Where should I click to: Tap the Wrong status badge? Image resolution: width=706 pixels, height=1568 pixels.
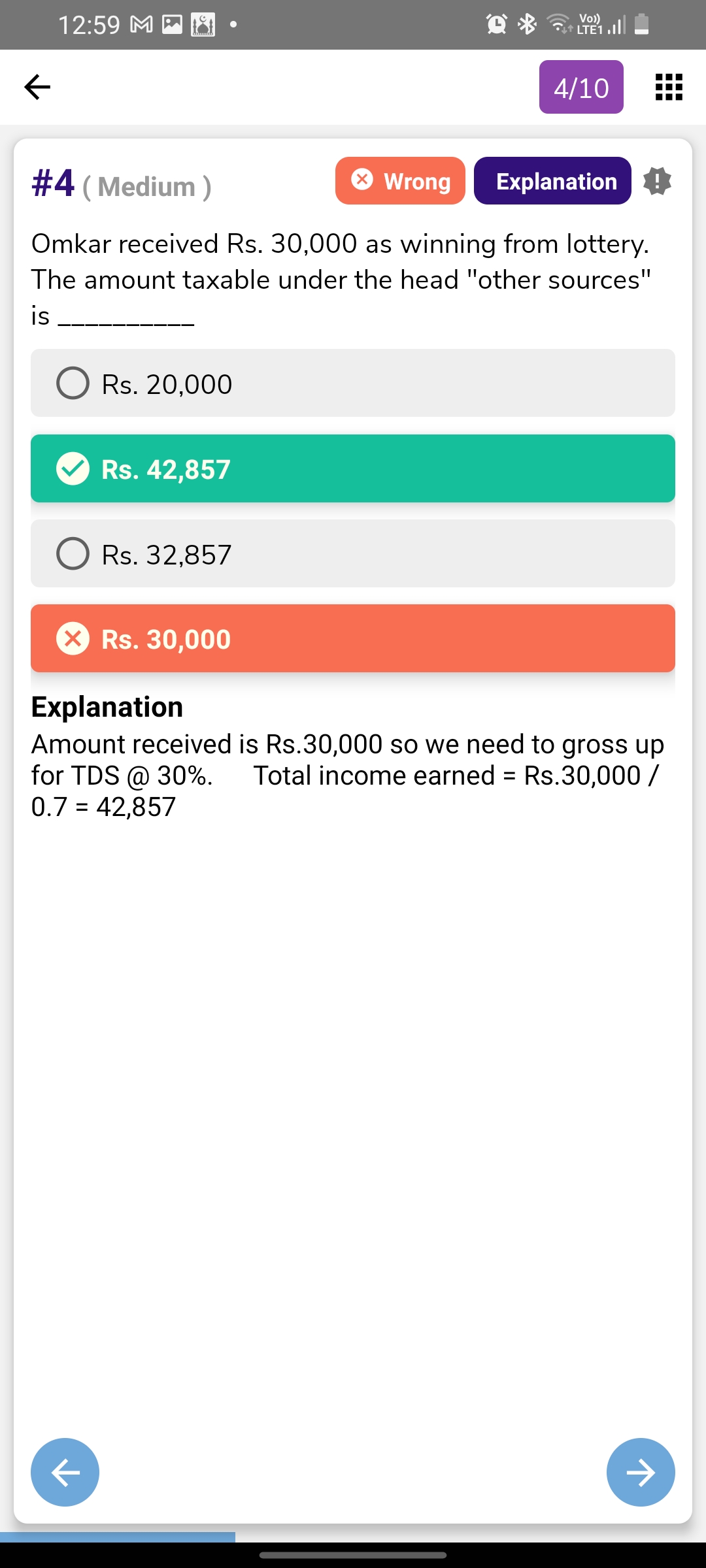[x=400, y=181]
